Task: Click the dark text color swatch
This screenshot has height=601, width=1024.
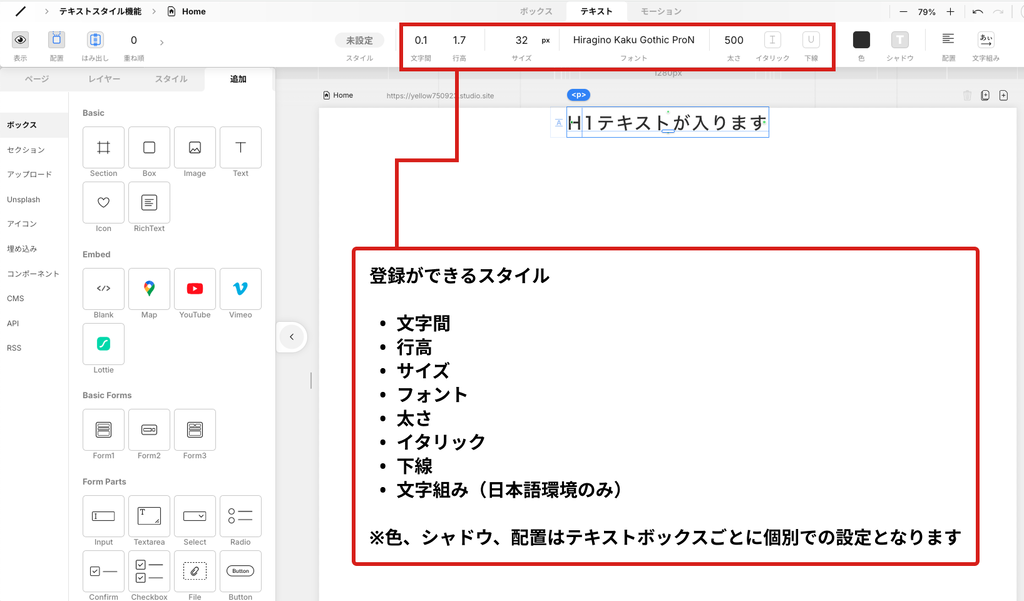Action: [x=861, y=40]
